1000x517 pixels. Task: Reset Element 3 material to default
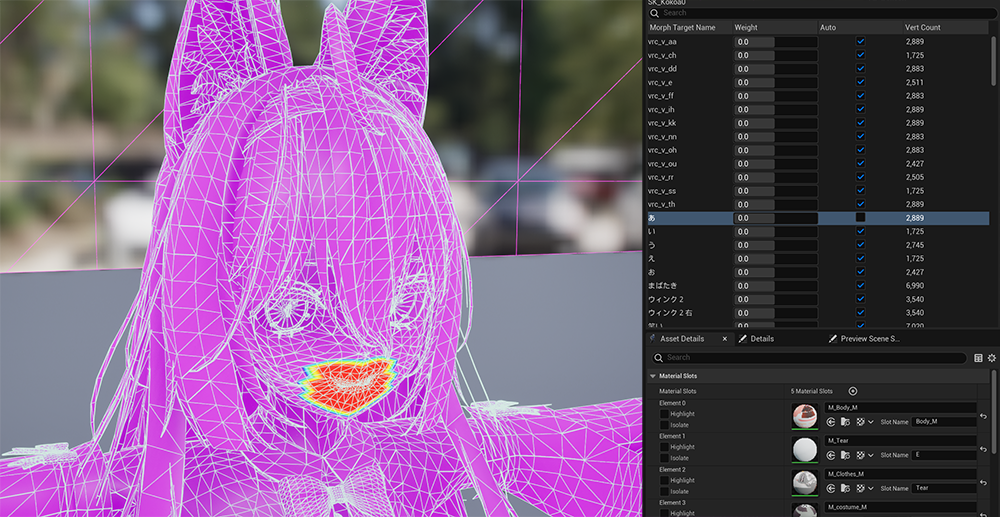pos(983,513)
